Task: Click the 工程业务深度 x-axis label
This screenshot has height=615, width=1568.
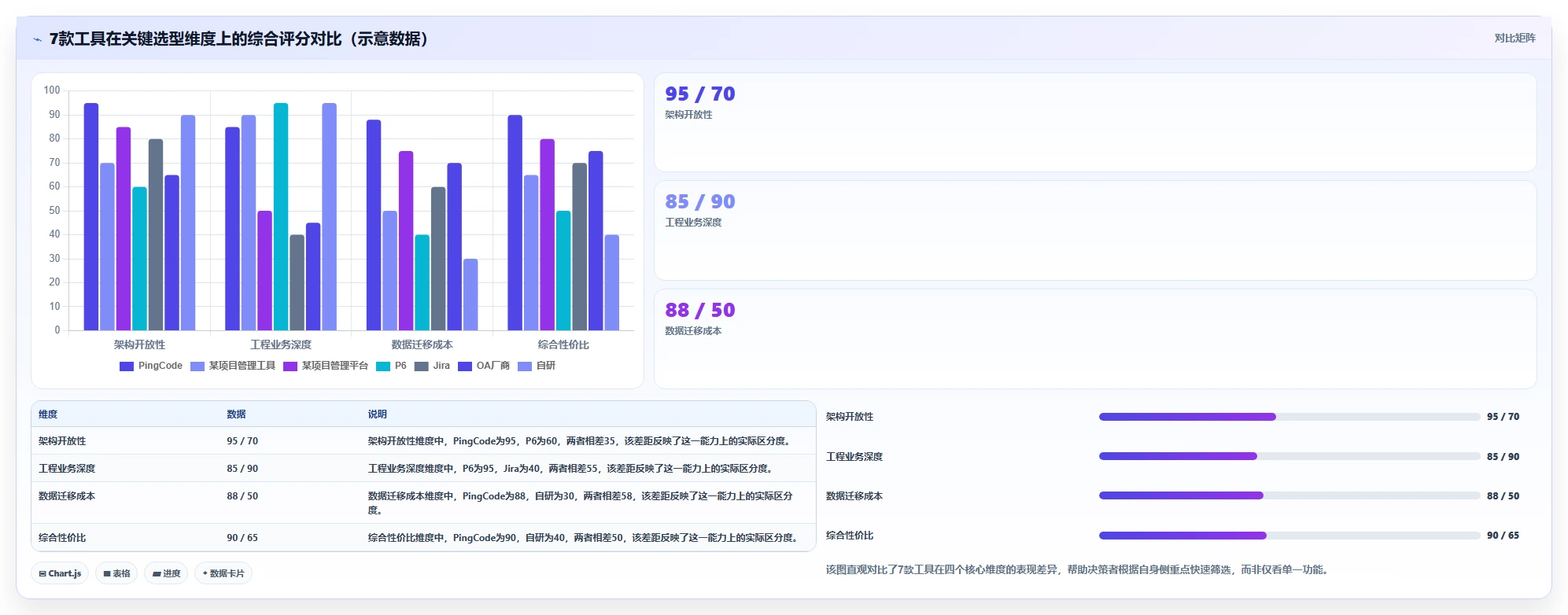Action: click(x=281, y=344)
